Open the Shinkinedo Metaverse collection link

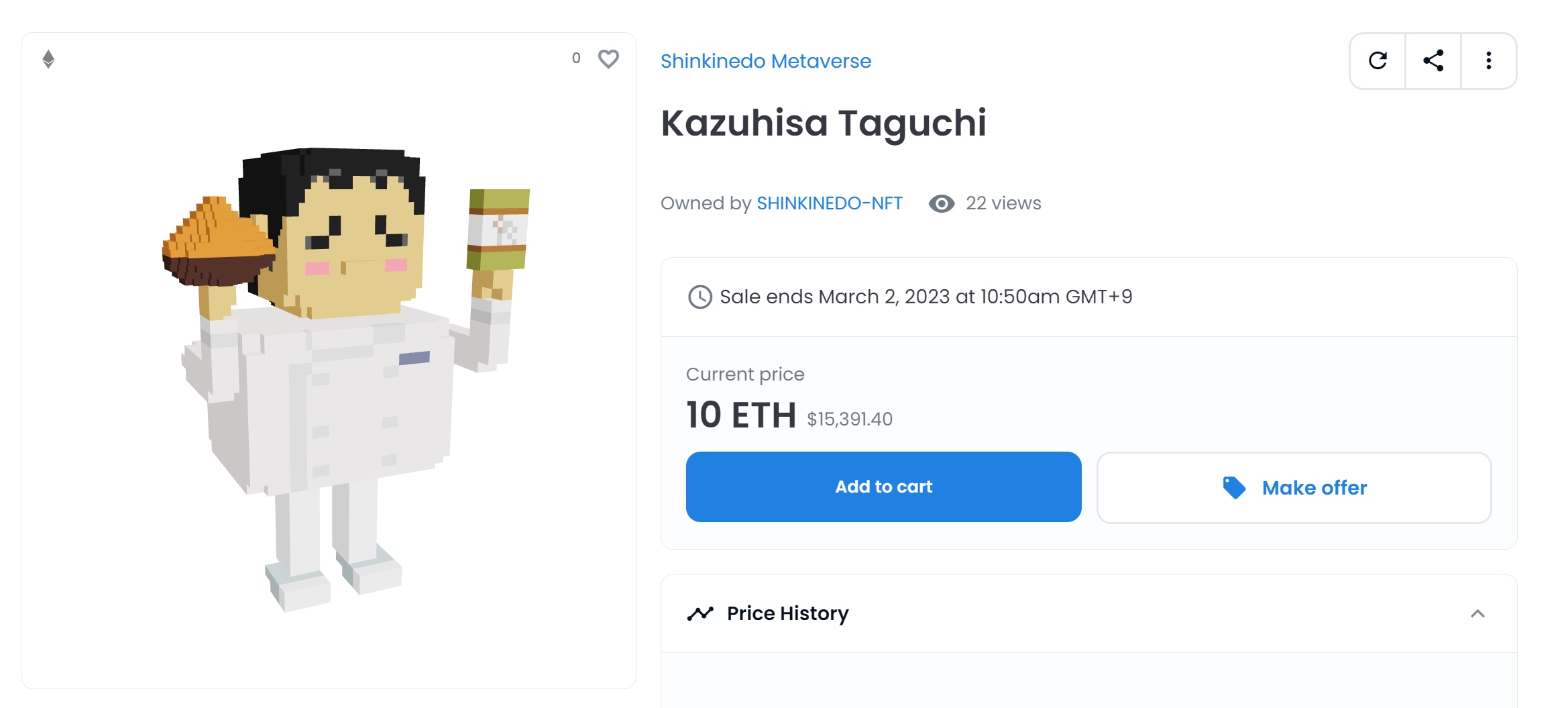tap(765, 61)
